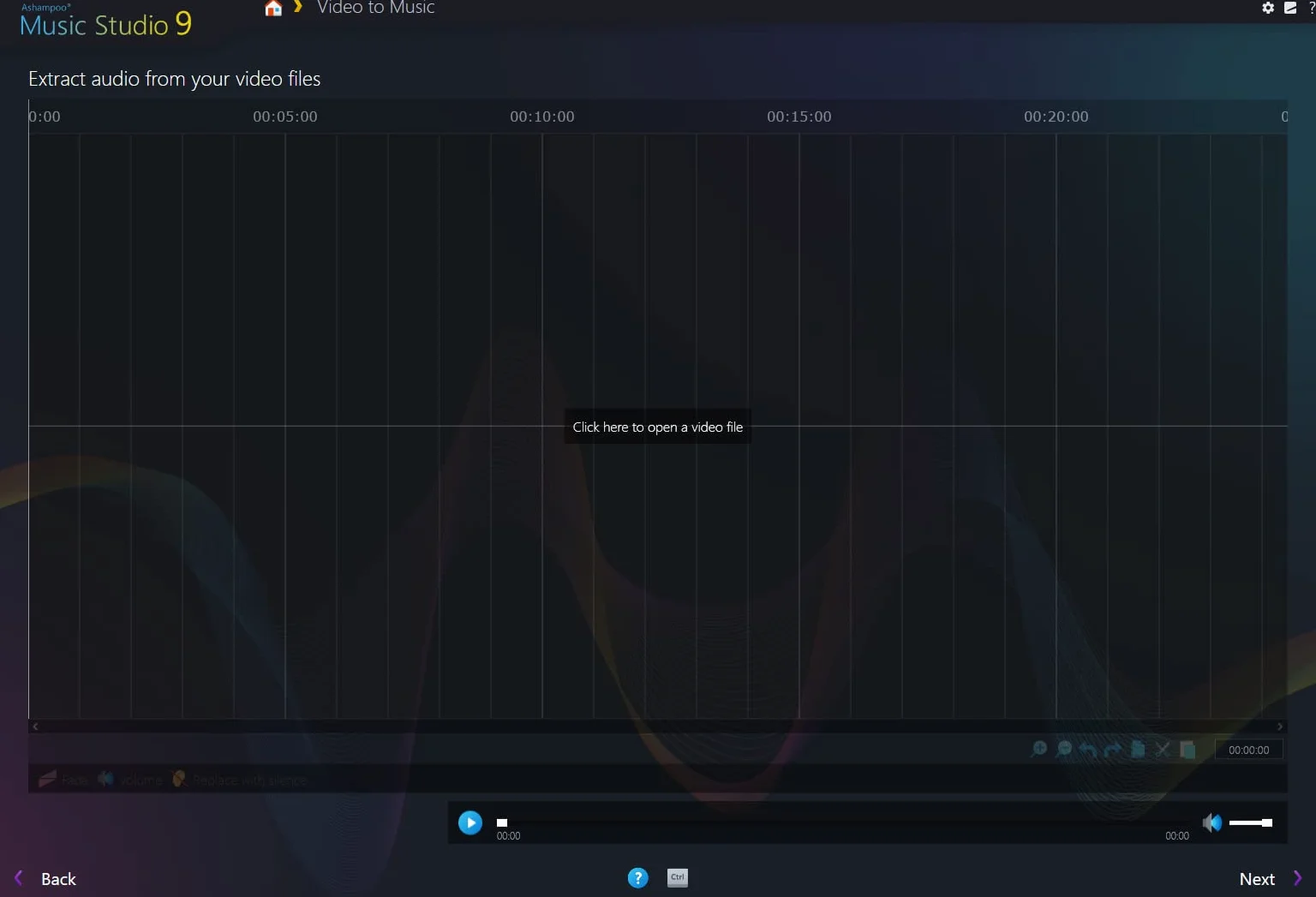Open settings with the gear icon

coord(1268,8)
